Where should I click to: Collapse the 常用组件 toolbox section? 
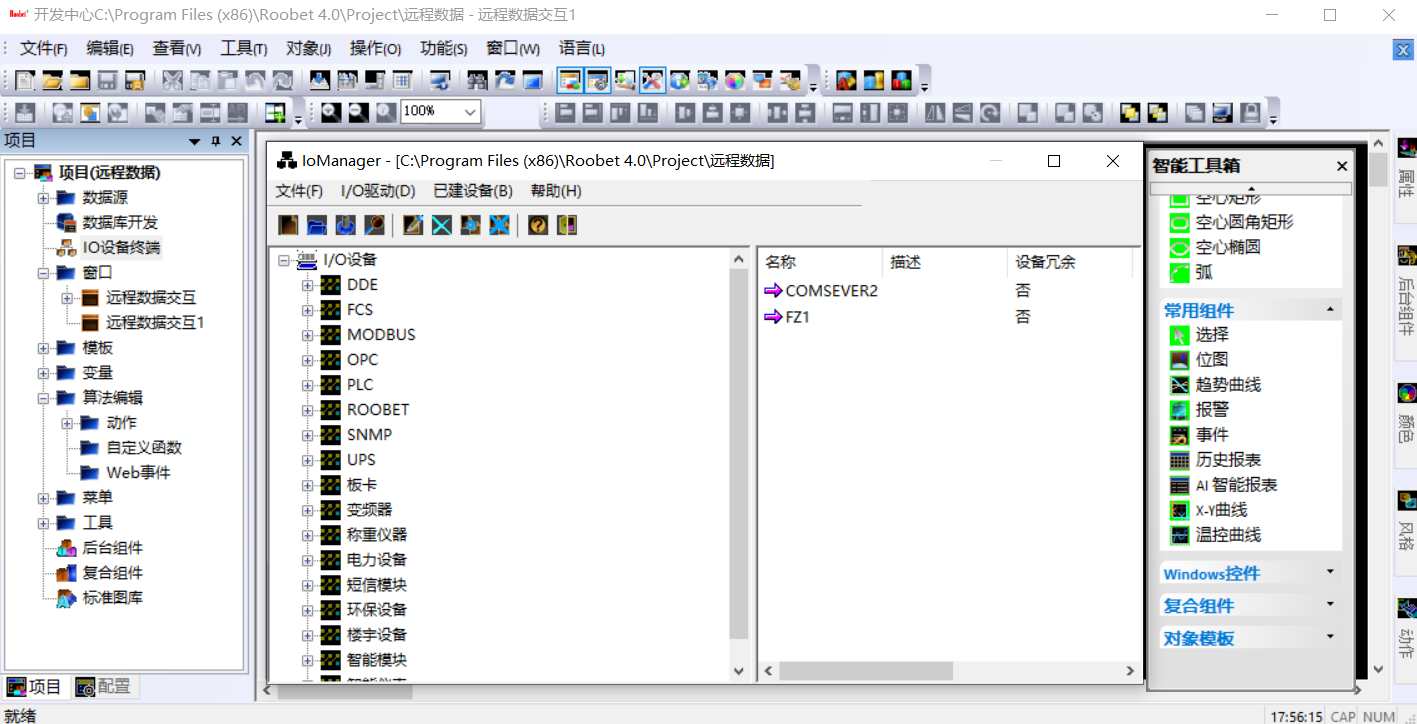(1330, 310)
